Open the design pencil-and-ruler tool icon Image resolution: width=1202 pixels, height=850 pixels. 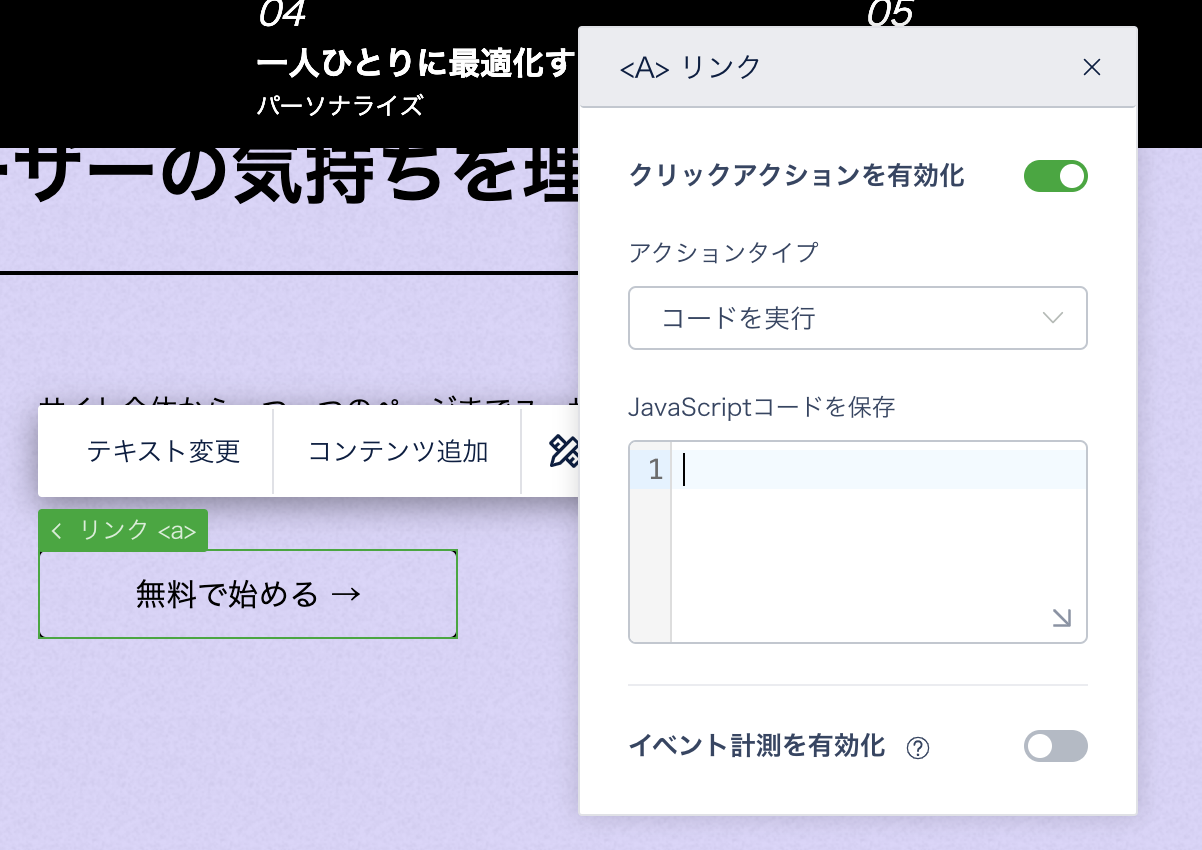point(564,451)
